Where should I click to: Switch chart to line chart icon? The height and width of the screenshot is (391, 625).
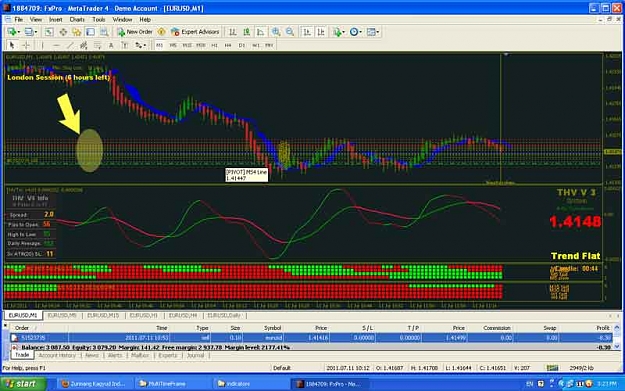pos(260,32)
